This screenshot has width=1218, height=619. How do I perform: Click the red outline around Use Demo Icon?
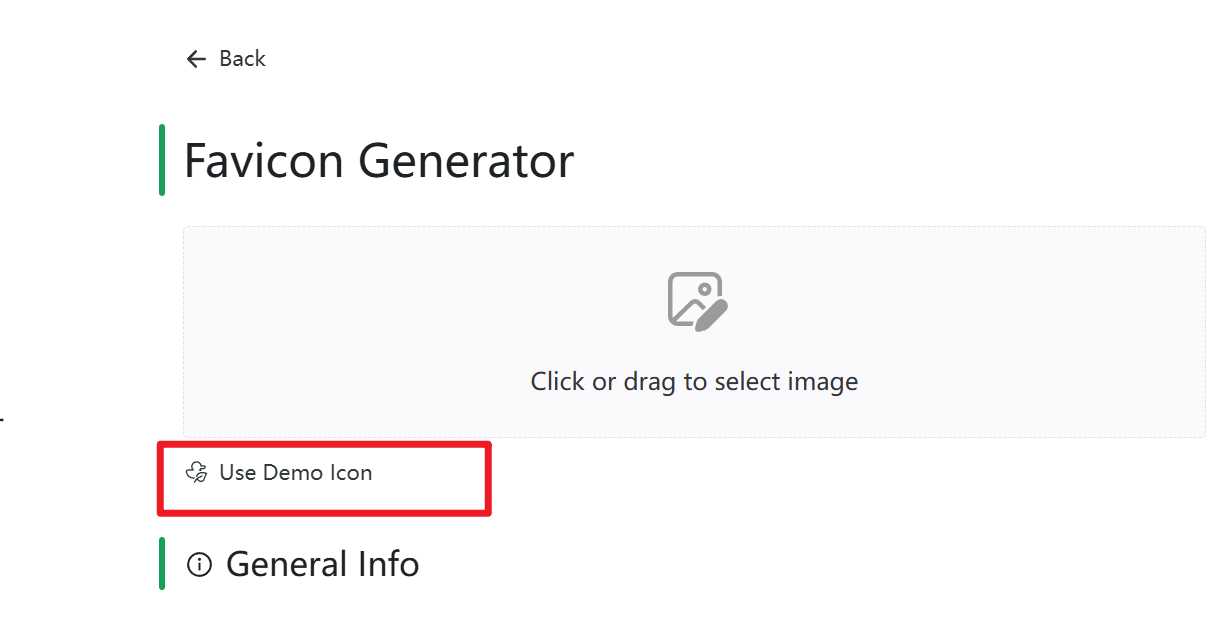[x=488, y=480]
